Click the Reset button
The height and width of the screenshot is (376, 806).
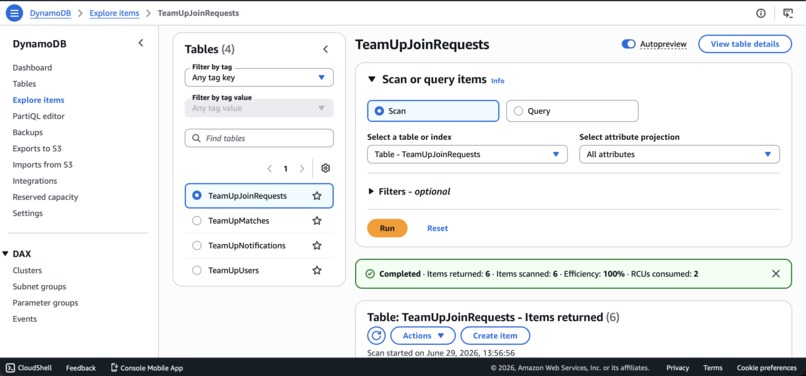pyautogui.click(x=437, y=228)
